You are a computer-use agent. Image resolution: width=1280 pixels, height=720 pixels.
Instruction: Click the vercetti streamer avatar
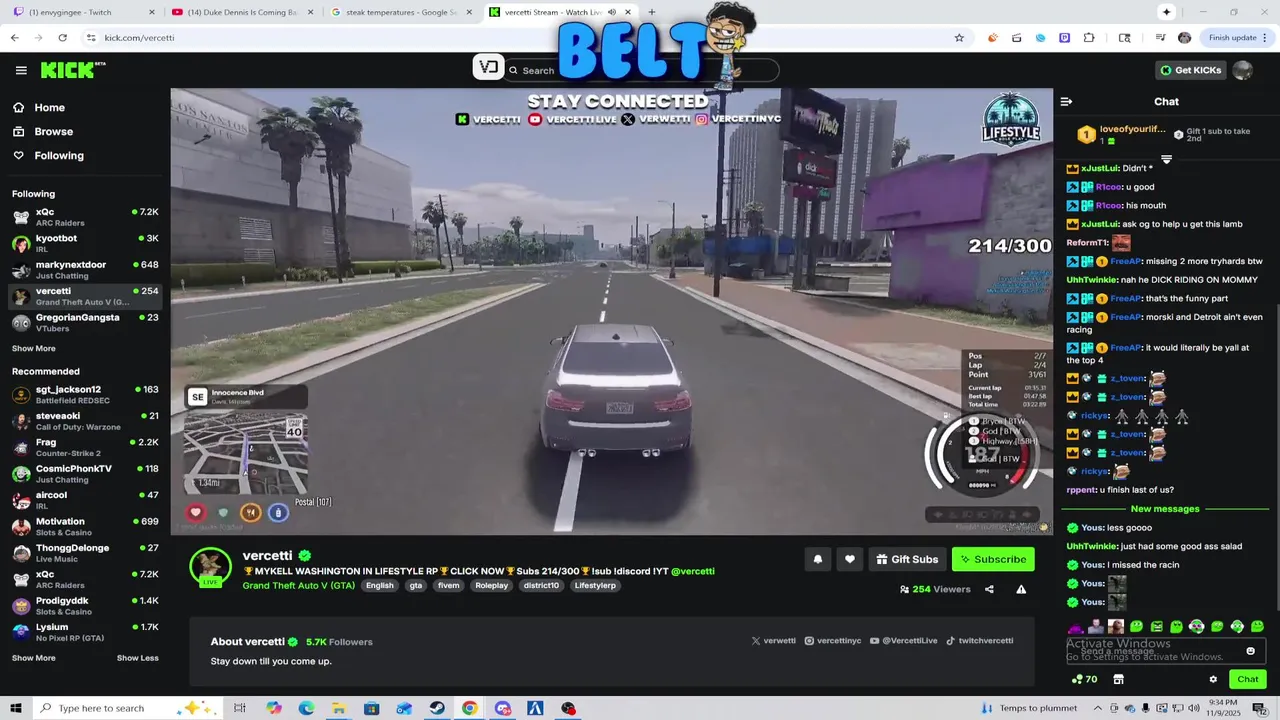(x=211, y=566)
